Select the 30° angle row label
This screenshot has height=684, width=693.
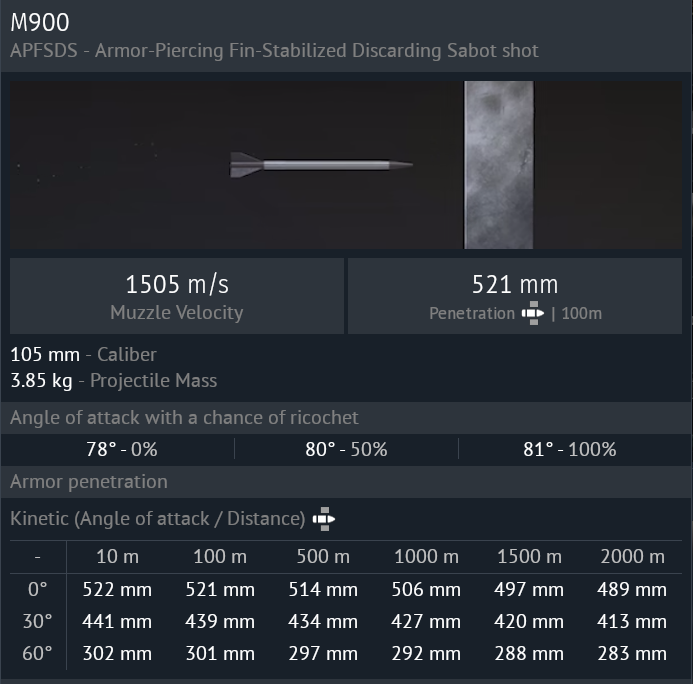coord(36,621)
